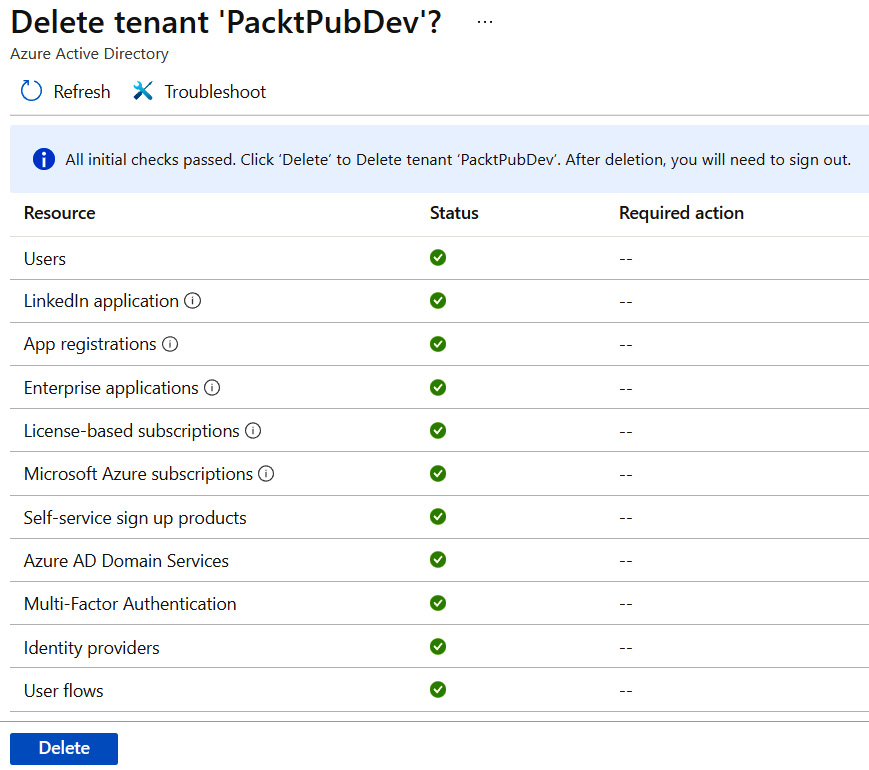Screen dimensions: 869x770
Task: Open the ellipsis more options menu
Action: click(485, 22)
